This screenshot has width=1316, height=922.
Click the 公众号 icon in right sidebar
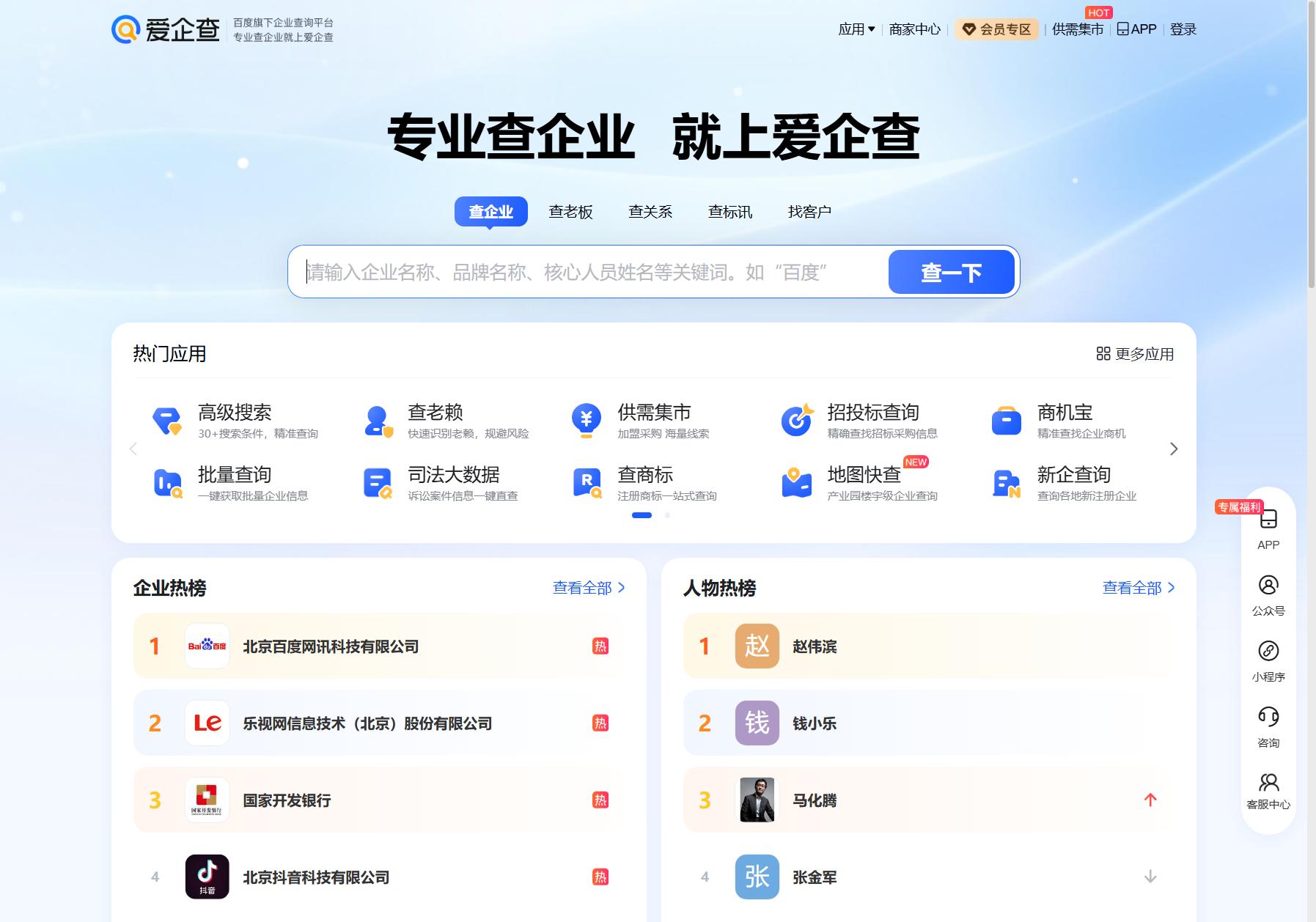[1268, 585]
